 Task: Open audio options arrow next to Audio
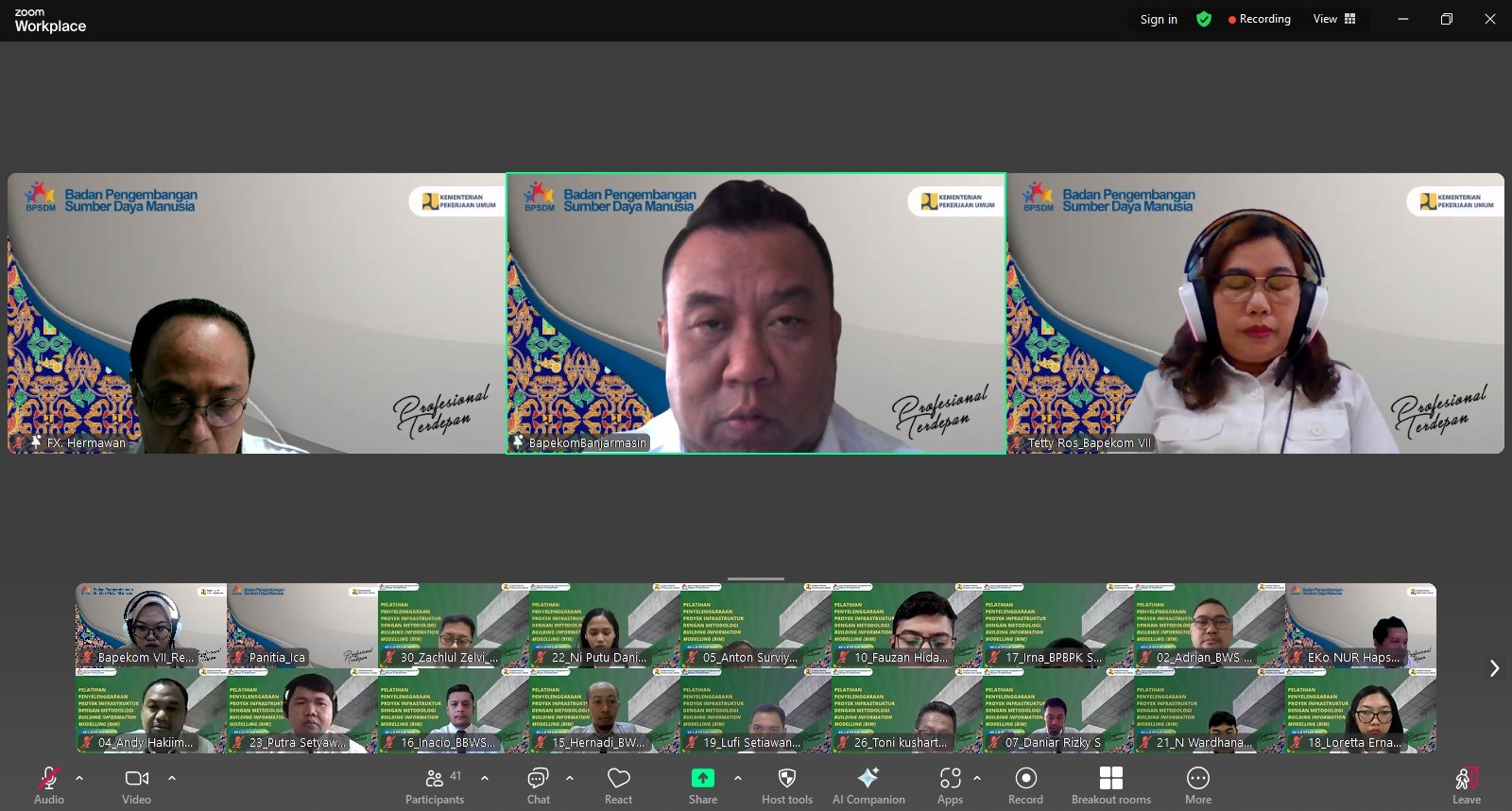coord(79,778)
